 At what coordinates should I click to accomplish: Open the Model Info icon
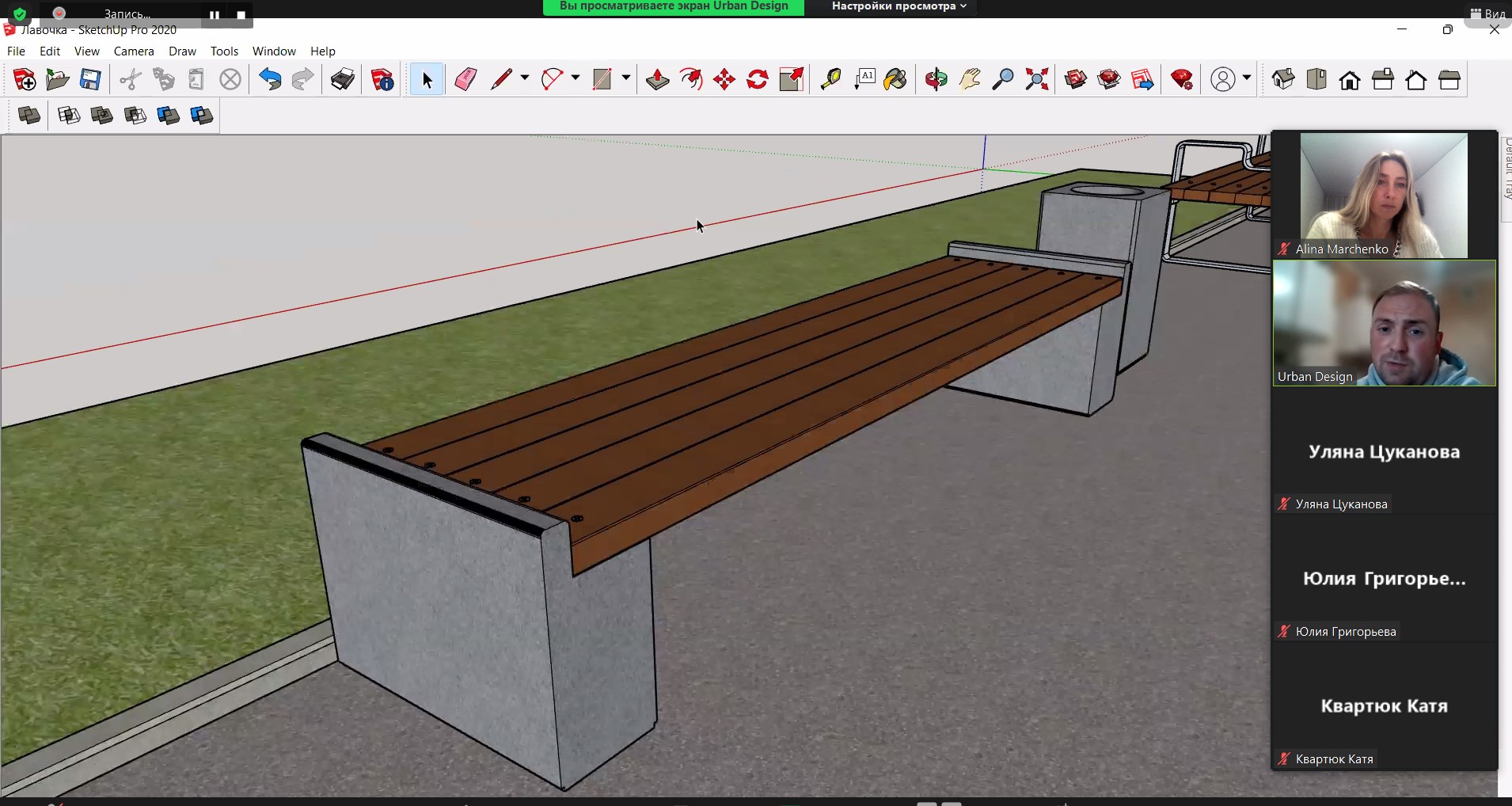(382, 79)
